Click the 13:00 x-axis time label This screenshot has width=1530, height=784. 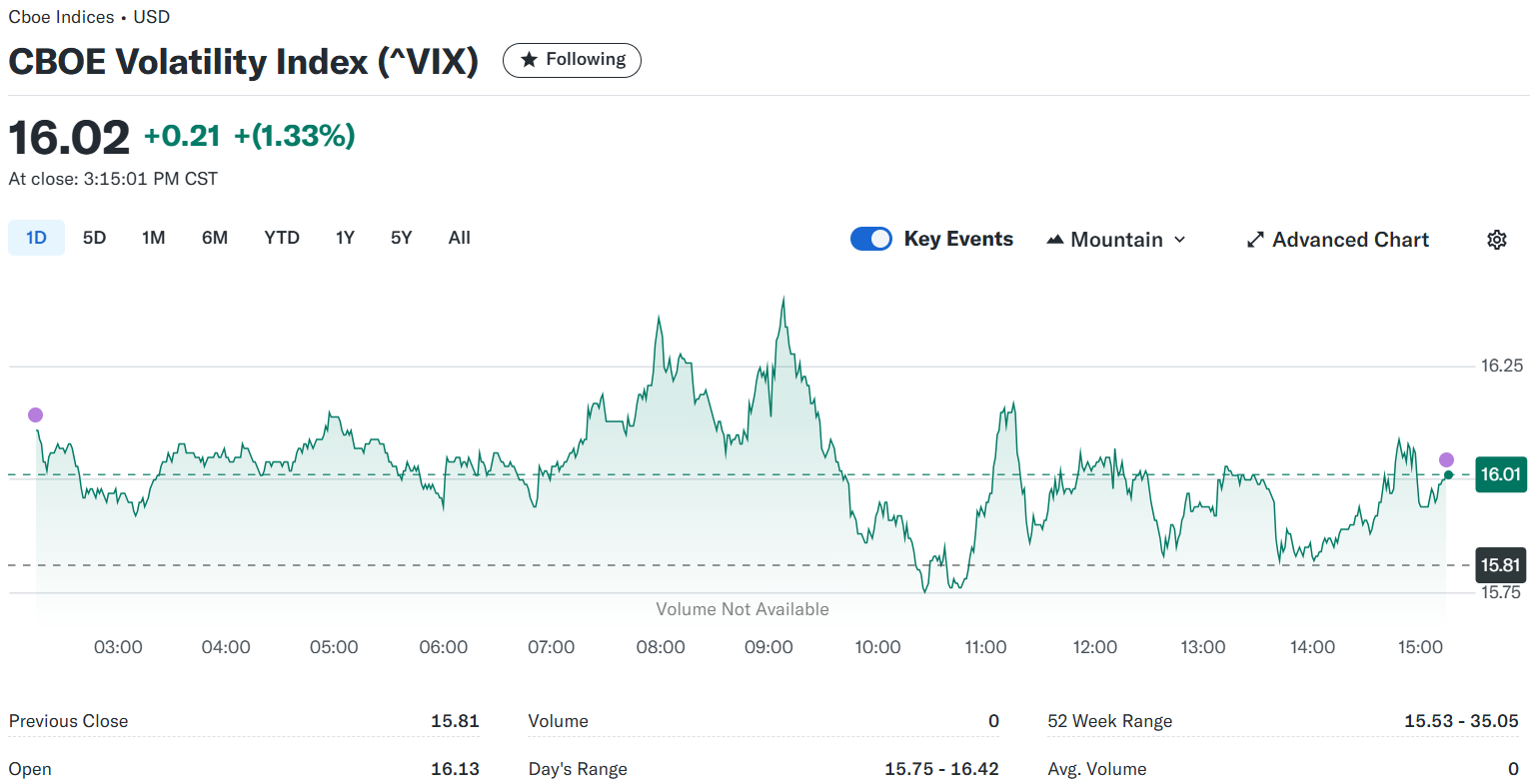(1202, 647)
